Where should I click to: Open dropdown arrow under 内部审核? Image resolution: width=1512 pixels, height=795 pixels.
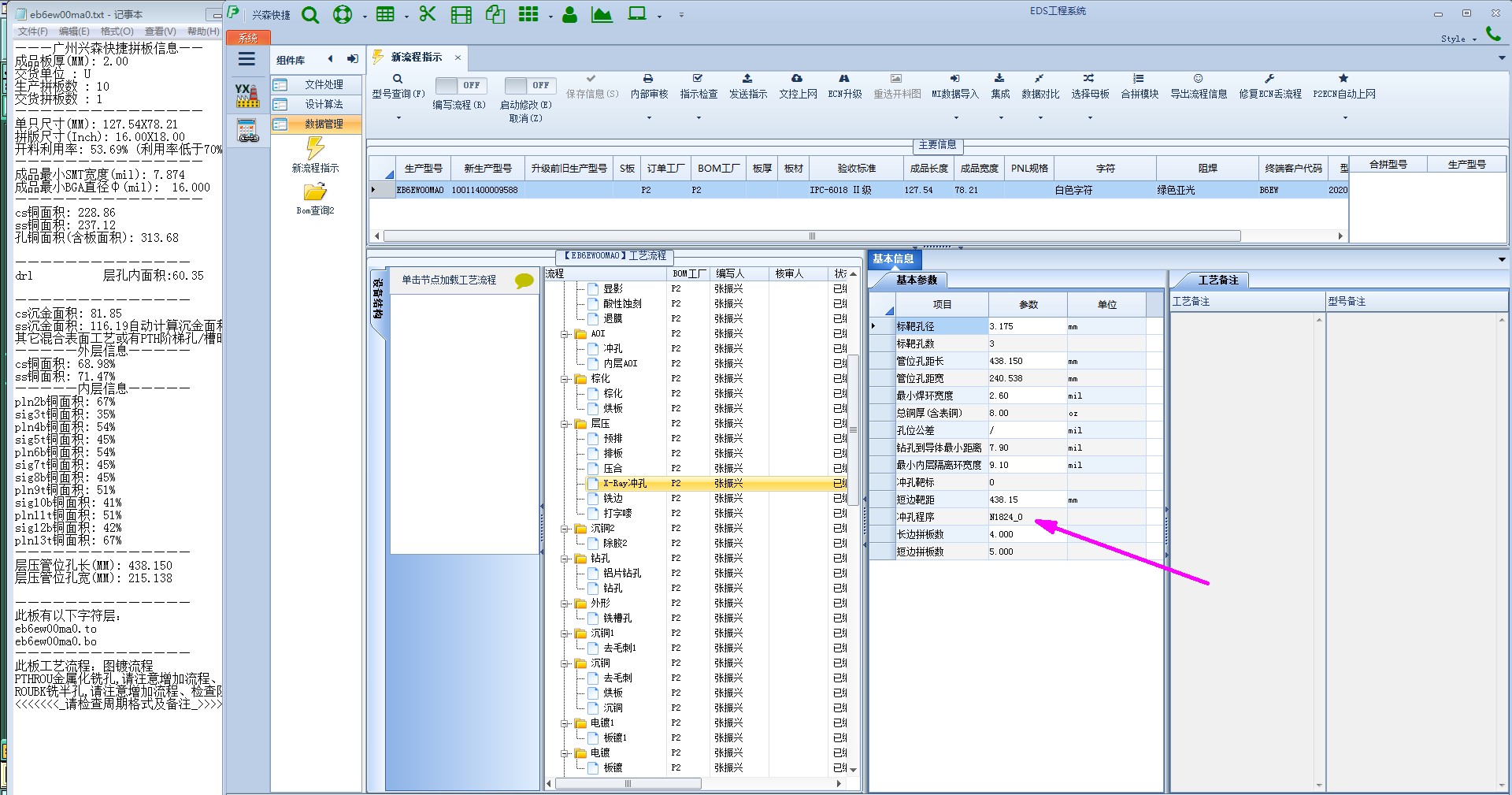coord(649,118)
